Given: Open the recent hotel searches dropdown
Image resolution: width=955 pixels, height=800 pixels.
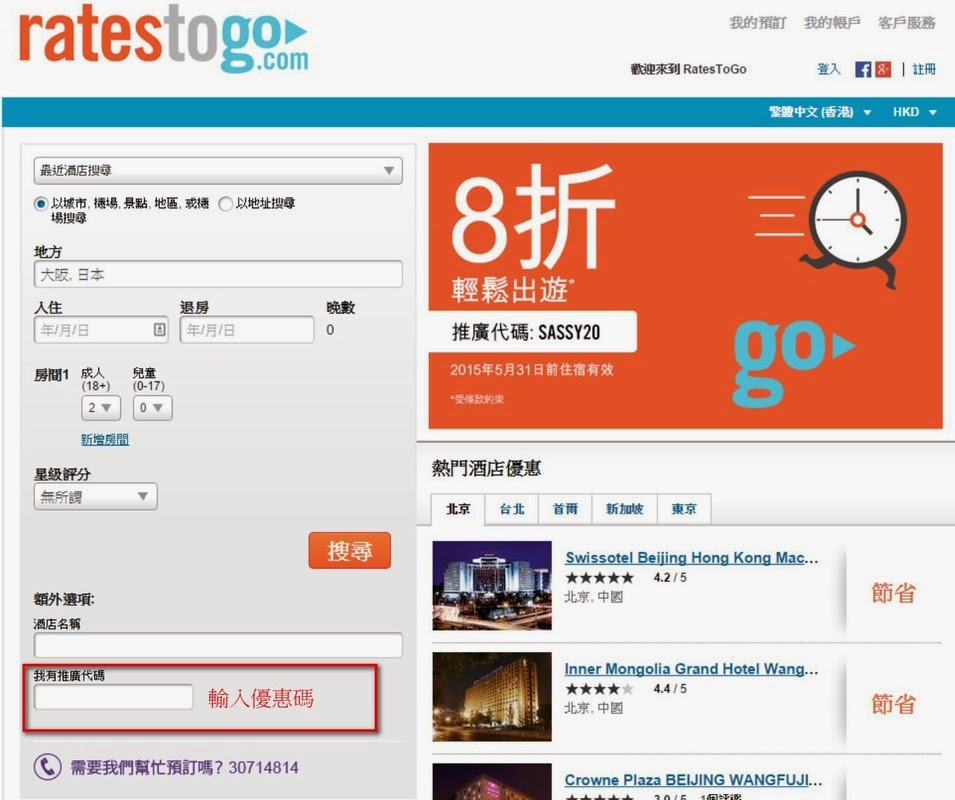Looking at the screenshot, I should coord(218,171).
